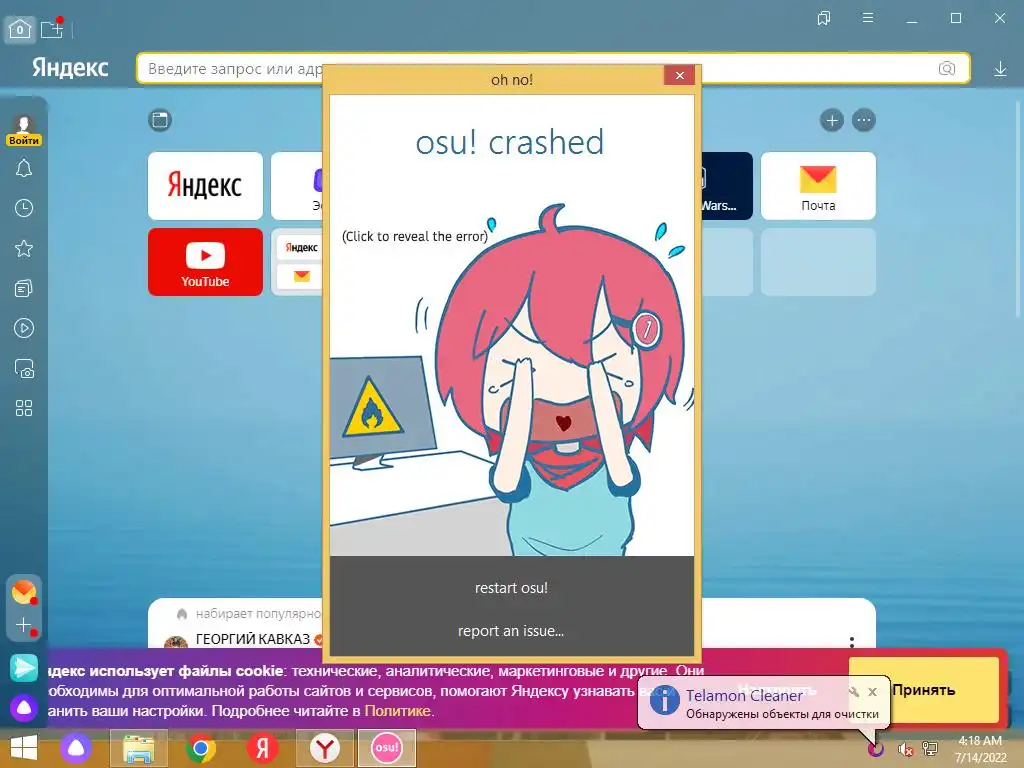Open favorites star icon in sidebar
Viewport: 1024px width, 768px height.
coord(24,248)
